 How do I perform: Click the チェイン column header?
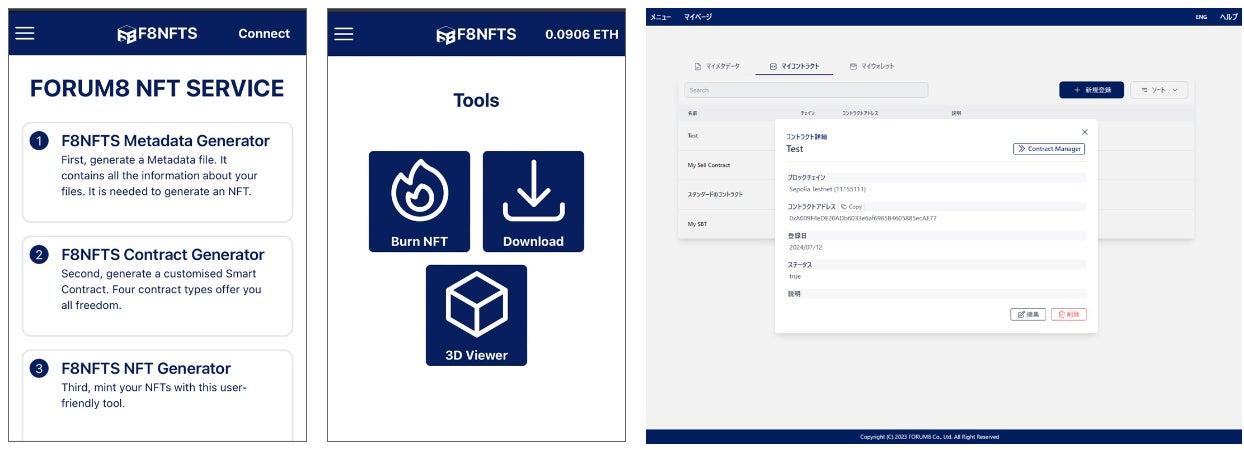click(807, 113)
